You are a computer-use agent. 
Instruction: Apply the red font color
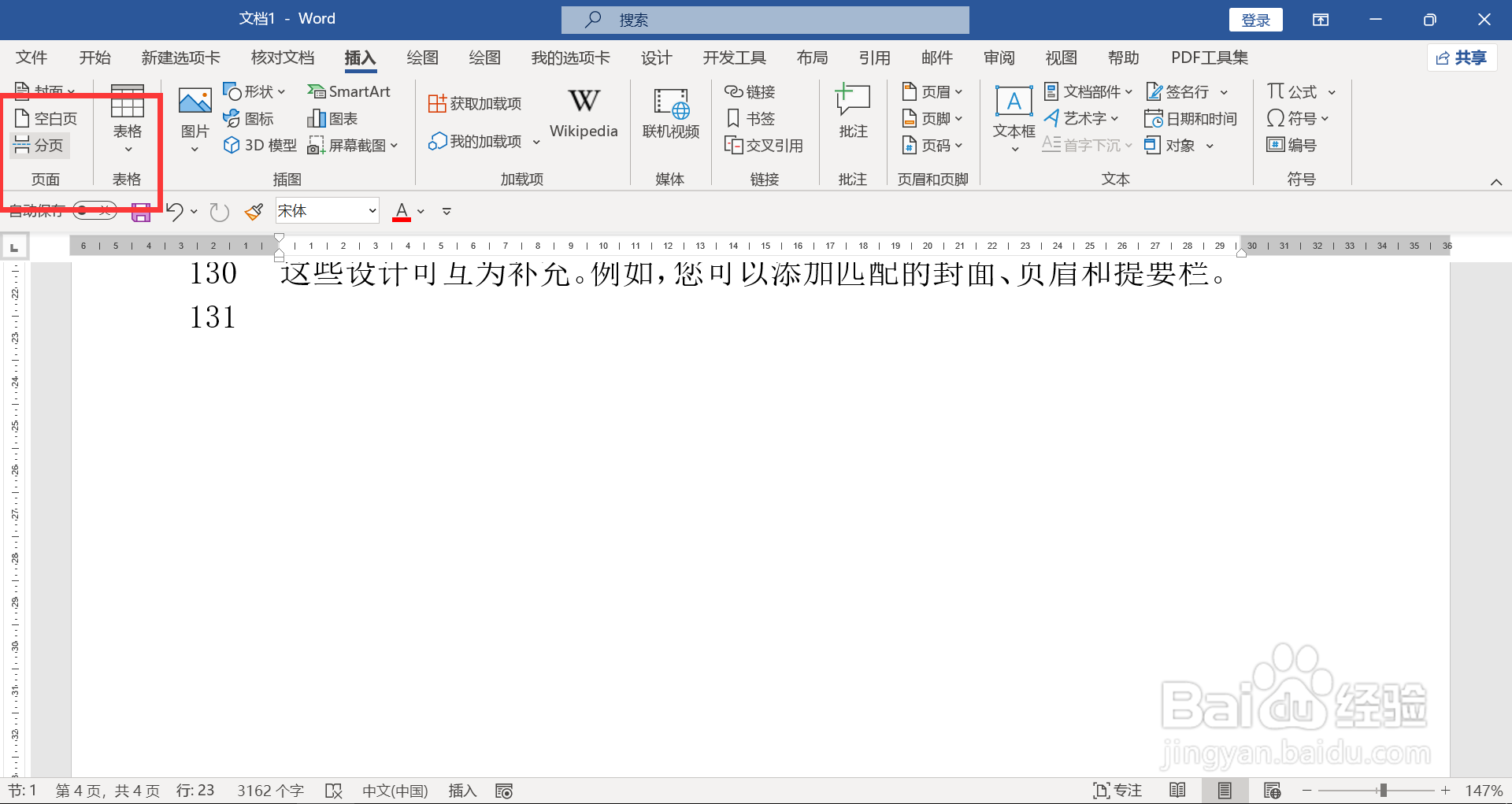coord(402,211)
